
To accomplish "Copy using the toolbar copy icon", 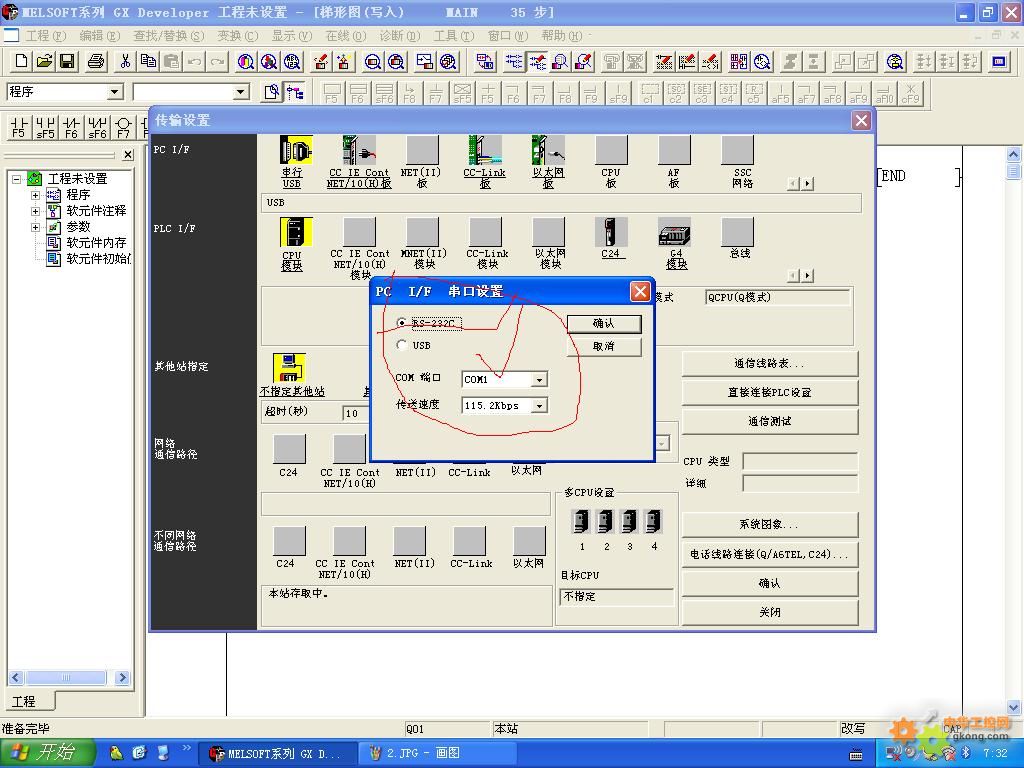I will pyautogui.click(x=148, y=61).
